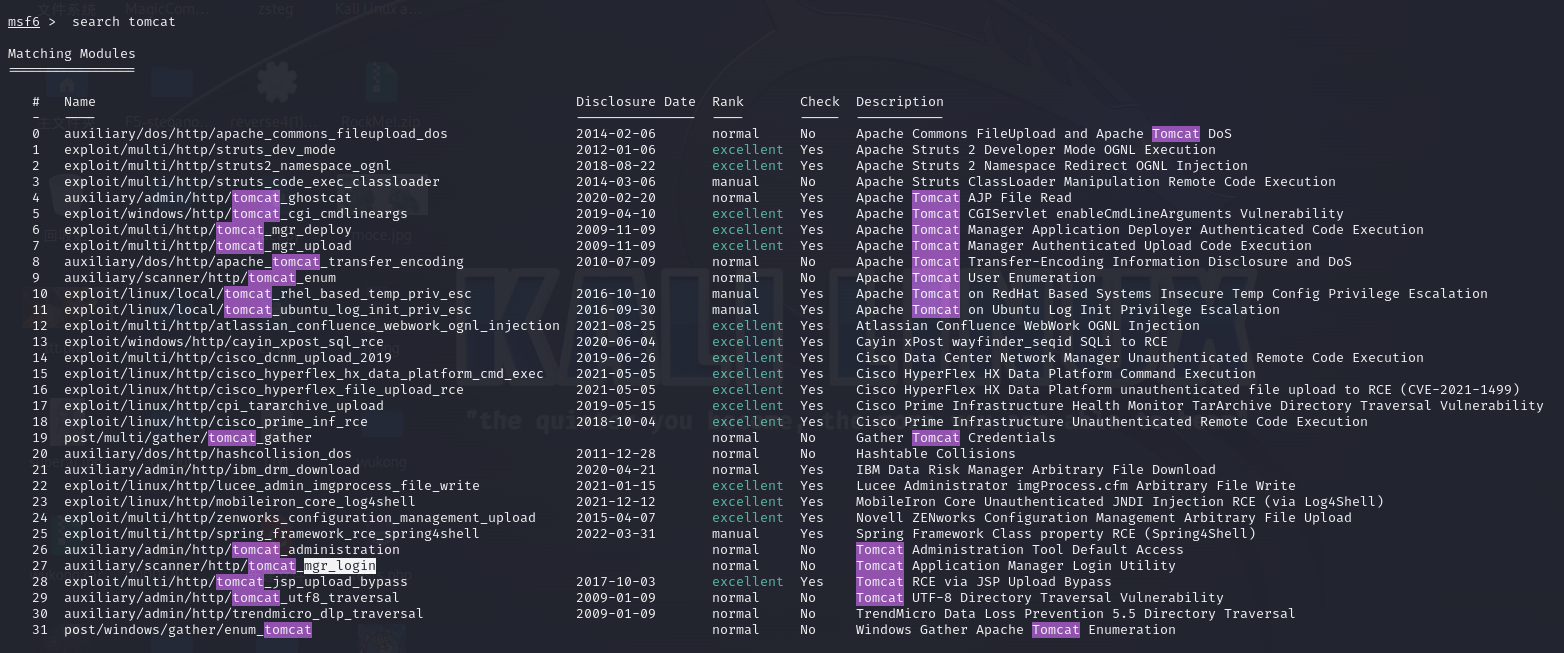Viewport: 1564px width, 653px height.
Task: Click the Rank column header
Action: point(728,102)
